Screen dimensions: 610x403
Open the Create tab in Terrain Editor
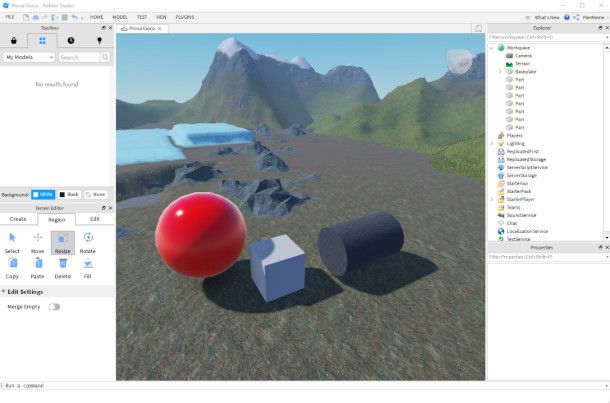coord(18,219)
